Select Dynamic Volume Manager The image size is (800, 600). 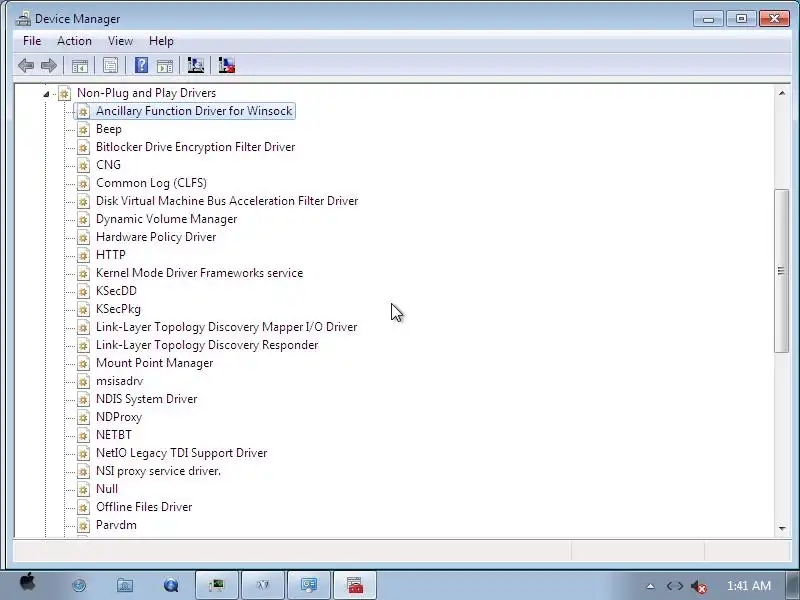166,219
